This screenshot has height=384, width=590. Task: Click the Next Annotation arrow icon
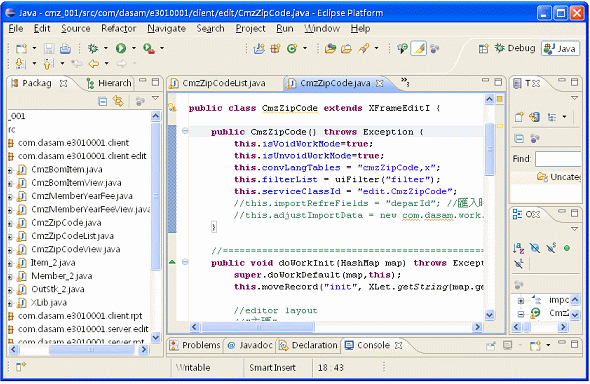pyautogui.click(x=20, y=64)
